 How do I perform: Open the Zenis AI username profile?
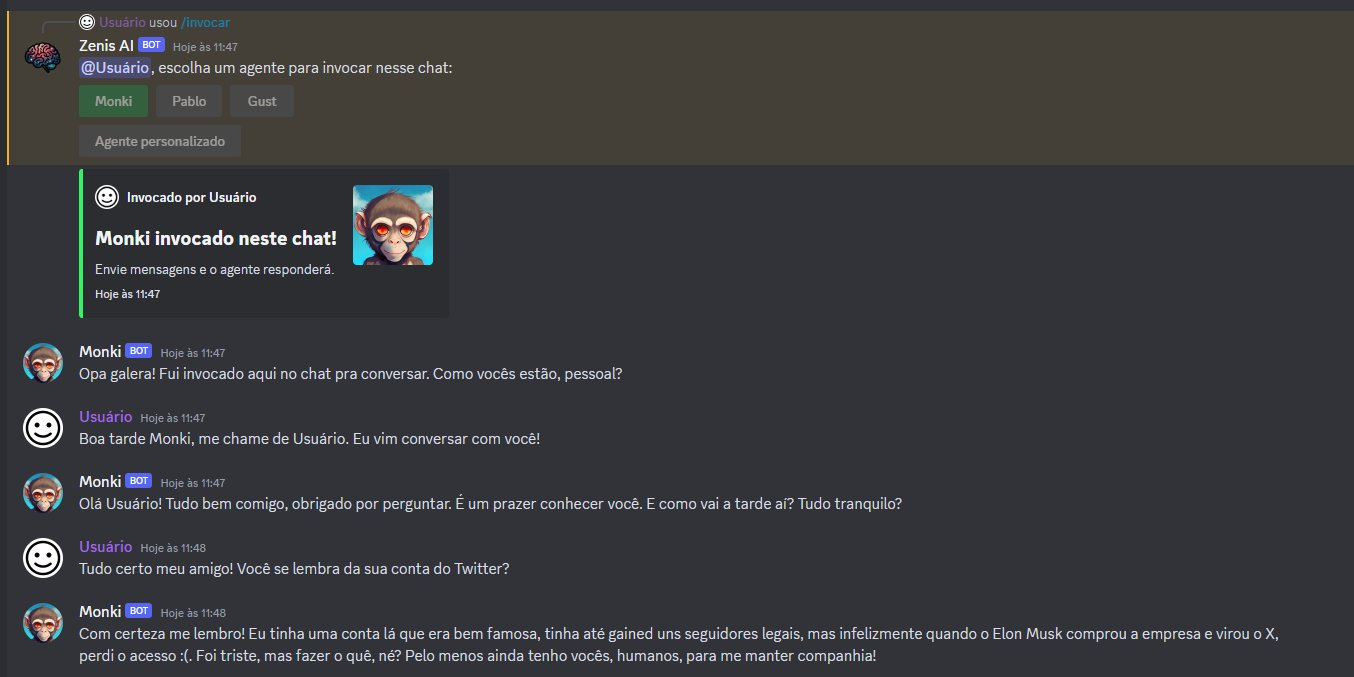point(106,46)
